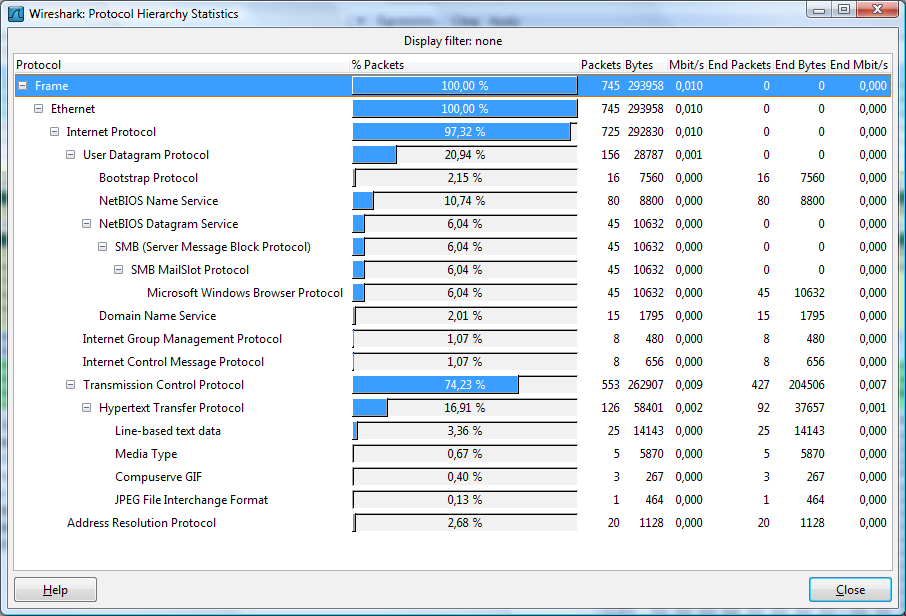This screenshot has width=906, height=616.
Task: Open the Help button
Action: [x=55, y=589]
